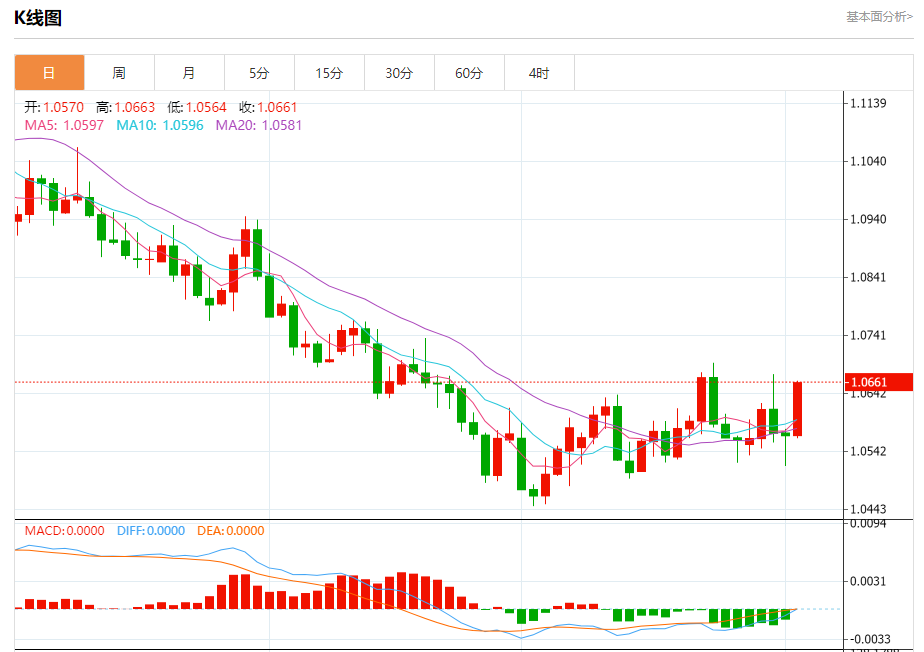Click the MA5 indicator label
924x652 pixels.
tap(64, 125)
